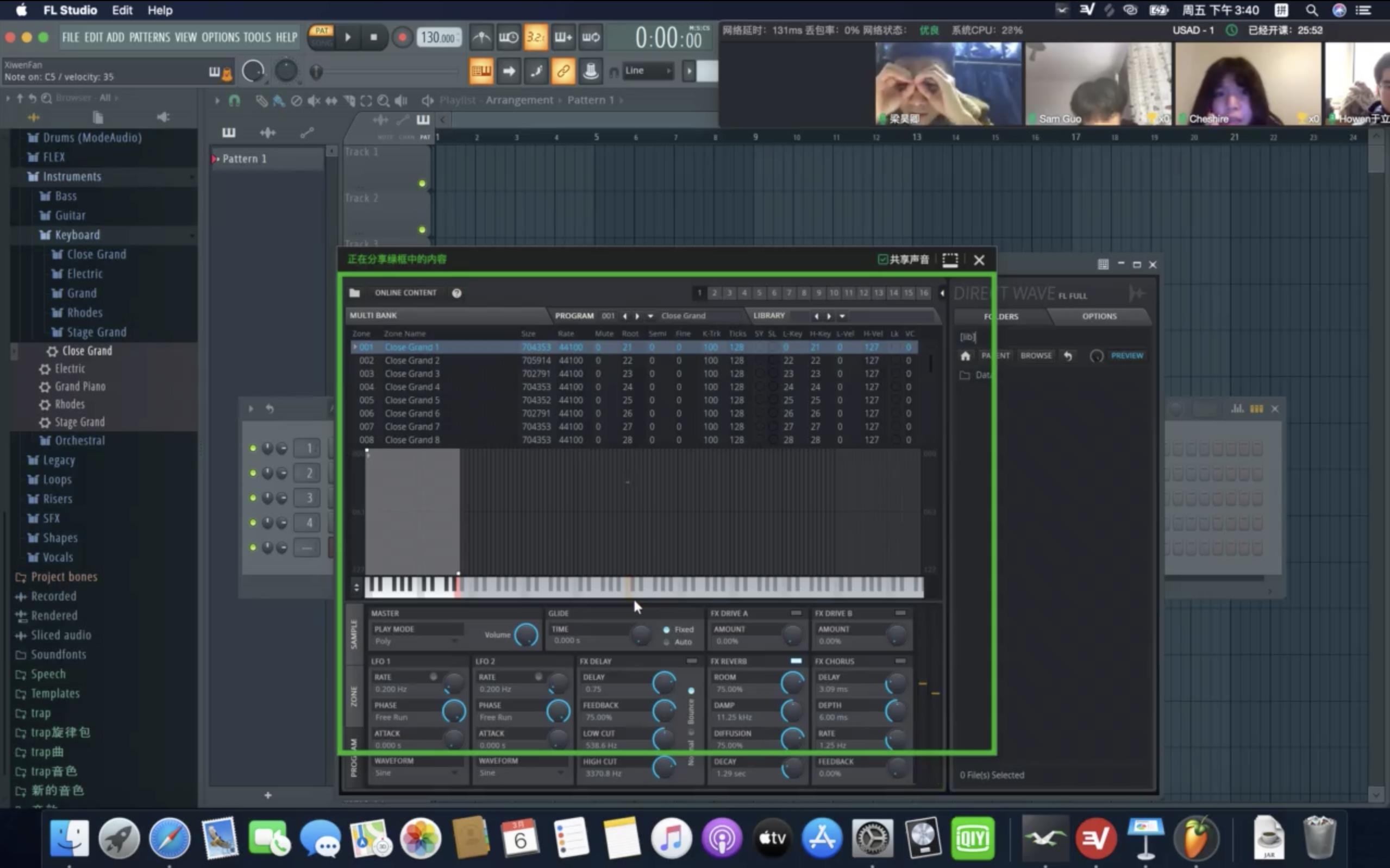1390x868 pixels.
Task: Toggle the Track 2 mute LED
Action: point(422,230)
